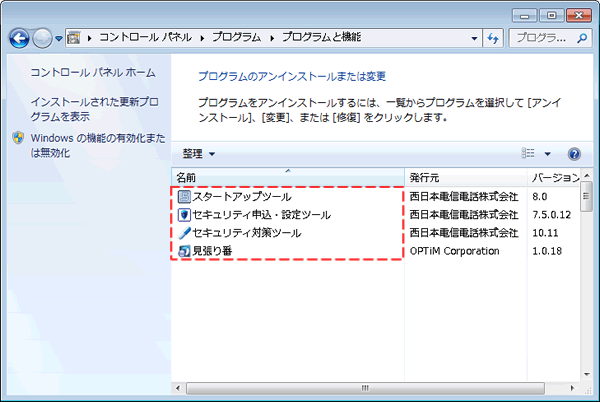Select プログラムと機能 breadcrumb in address bar
600x402 pixels.
coord(321,37)
